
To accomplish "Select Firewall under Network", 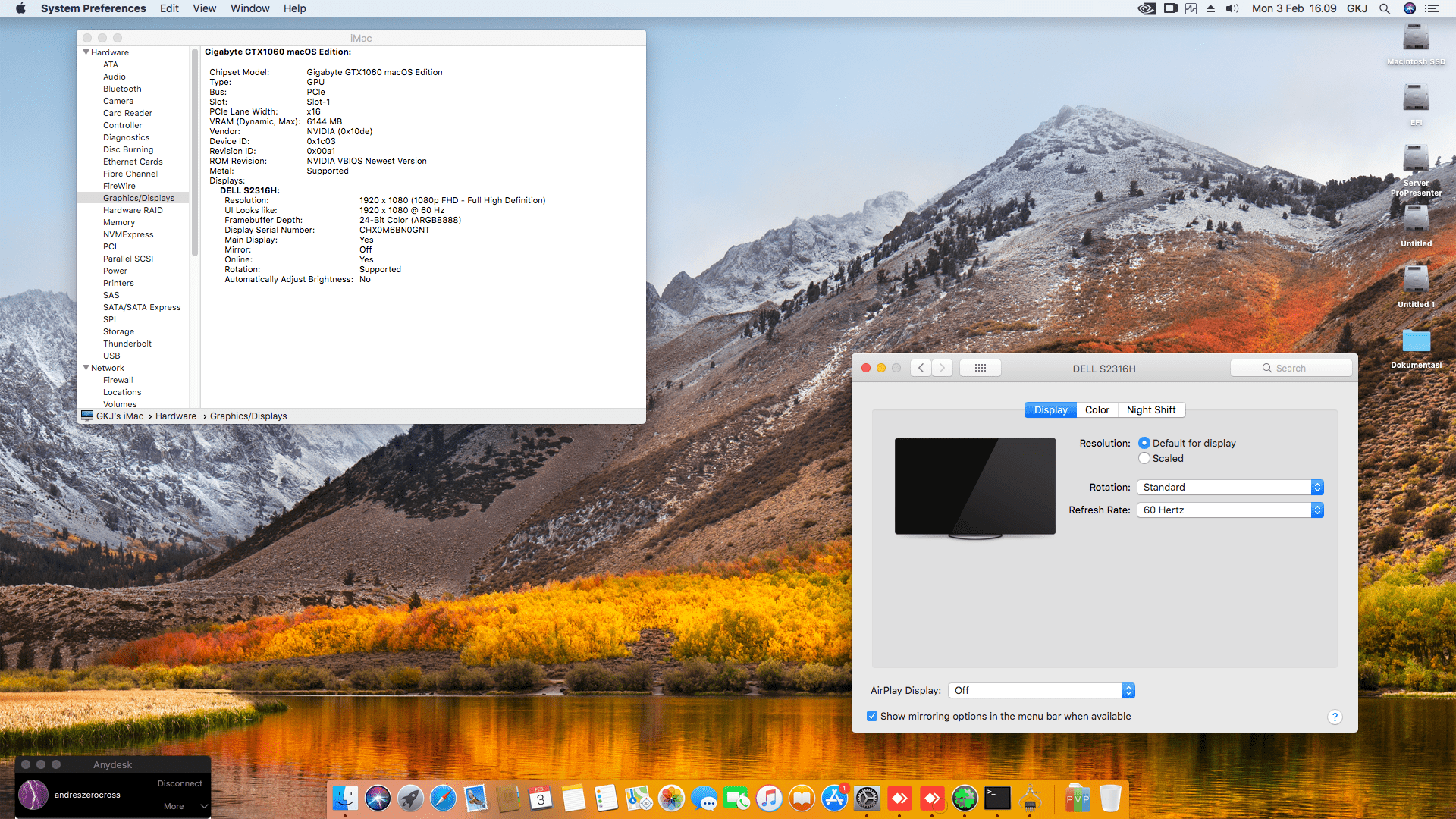I will coord(118,380).
